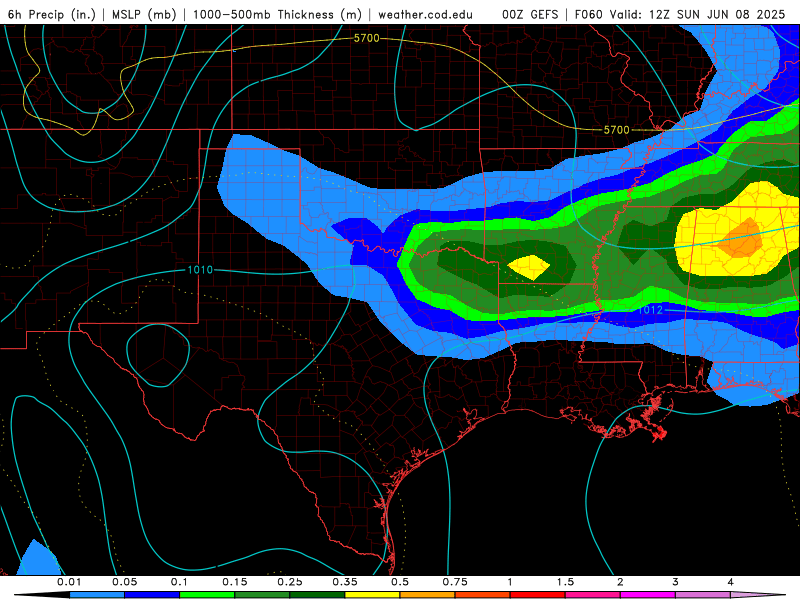This screenshot has width=800, height=600.
Task: Click the 5700 contour label near Missouri bootheel
Action: click(616, 130)
